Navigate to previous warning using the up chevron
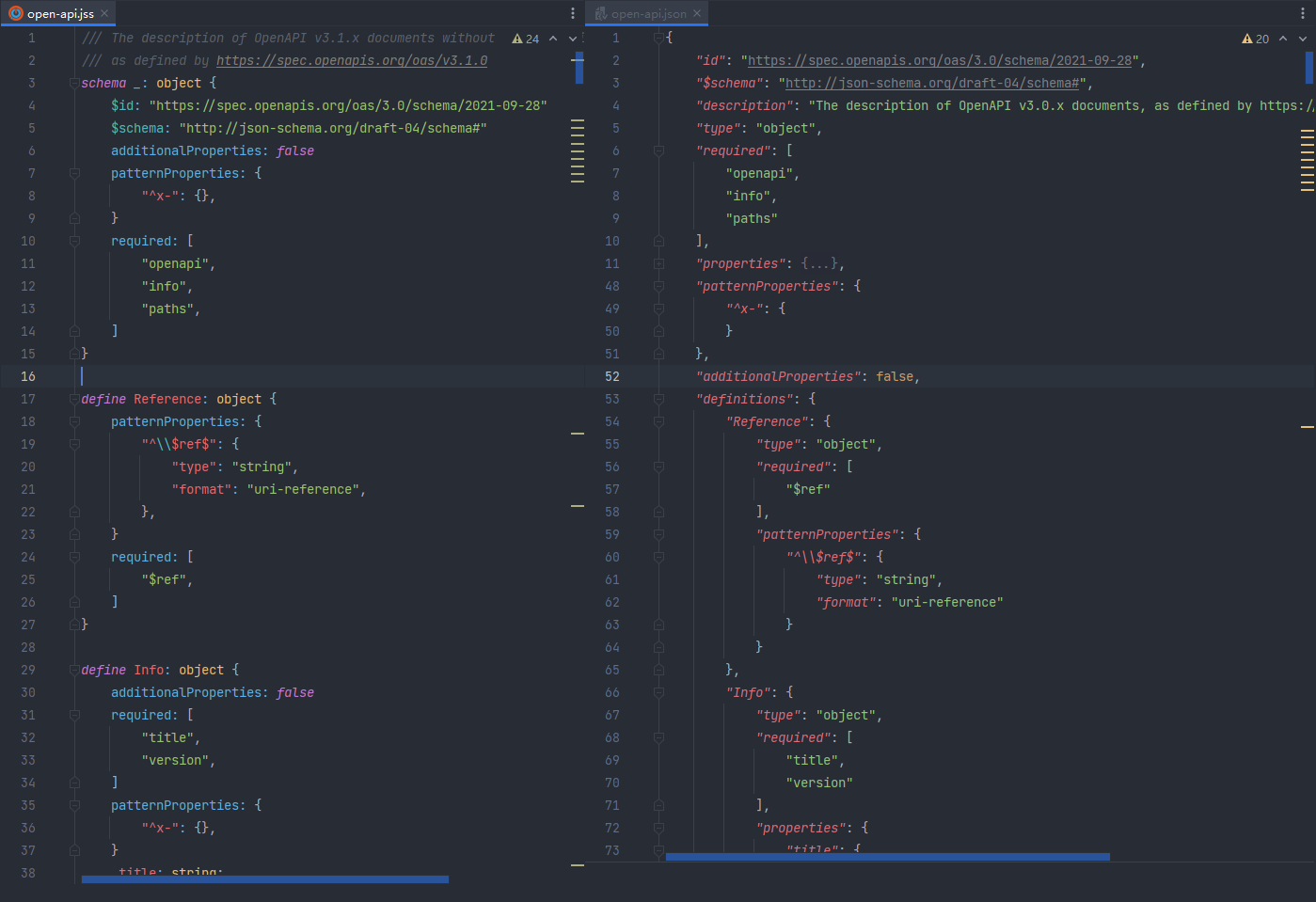Image resolution: width=1316 pixels, height=902 pixels. (552, 39)
